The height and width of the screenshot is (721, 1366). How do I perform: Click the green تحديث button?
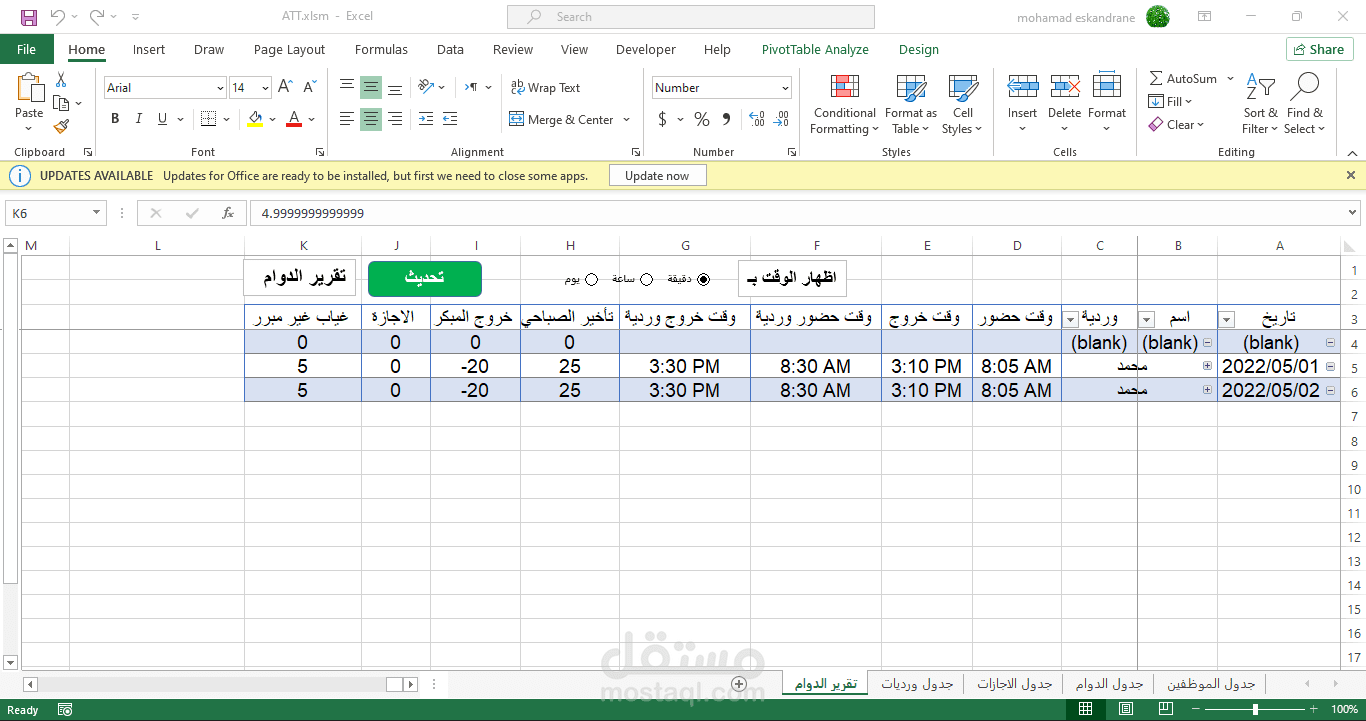click(425, 279)
